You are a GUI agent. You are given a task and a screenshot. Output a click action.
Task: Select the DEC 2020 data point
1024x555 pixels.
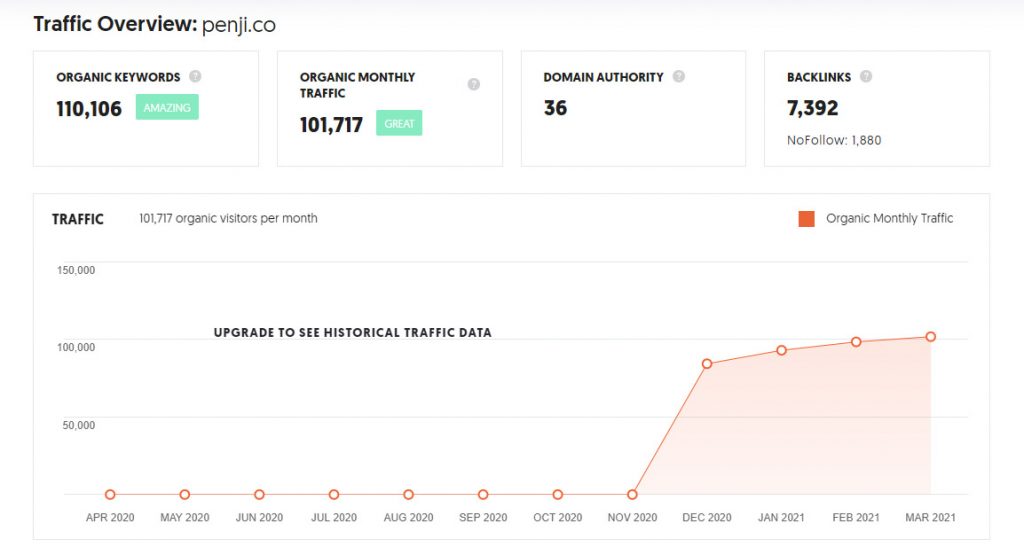click(707, 364)
